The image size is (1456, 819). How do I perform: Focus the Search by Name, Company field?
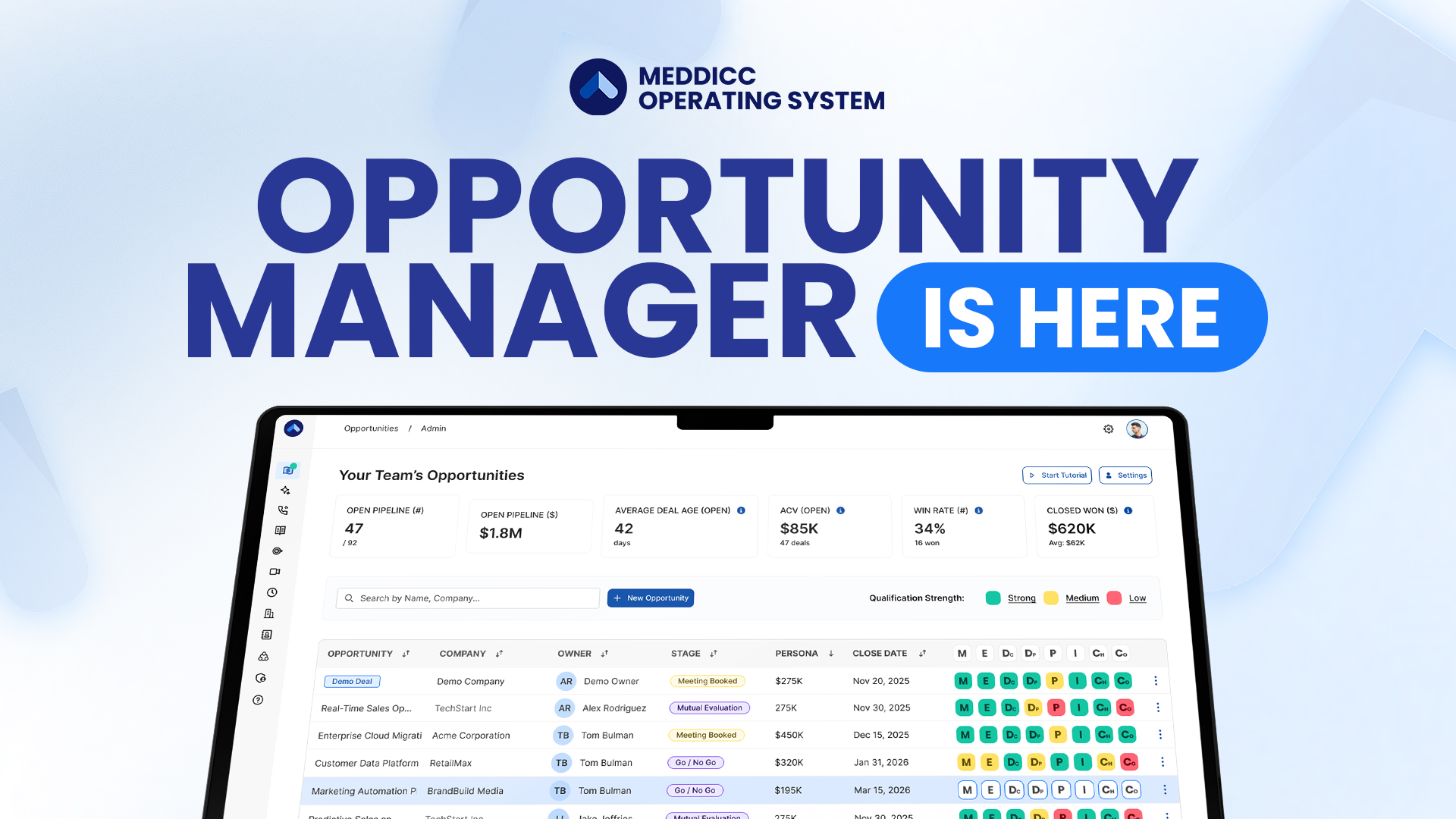point(468,598)
